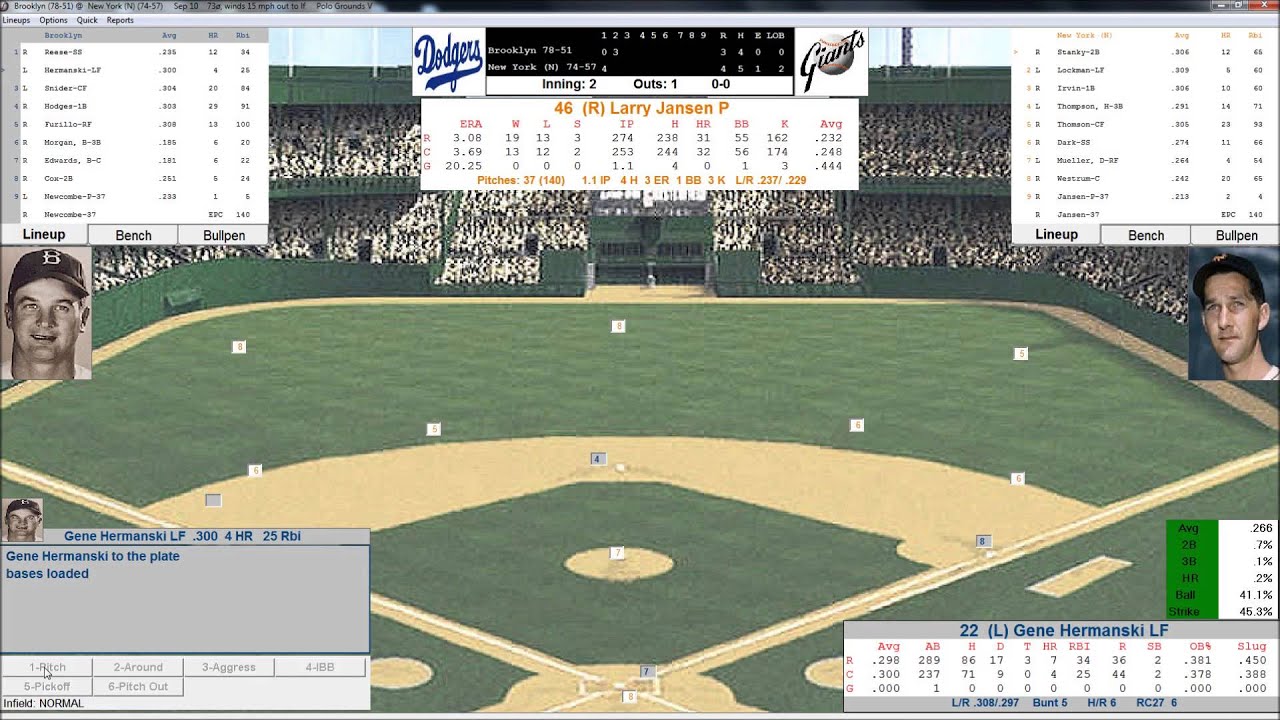Click the 'Inning: 2' scoreboard text
The image size is (1280, 720).
[x=569, y=85]
